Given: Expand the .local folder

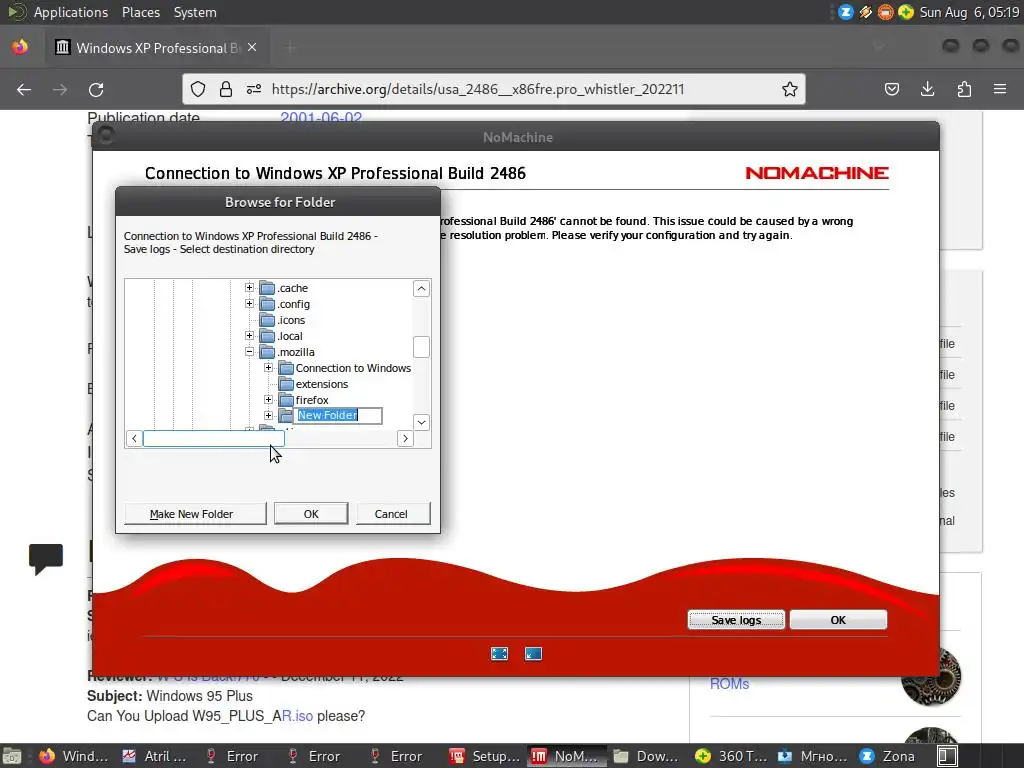Looking at the screenshot, I should click(x=249, y=336).
